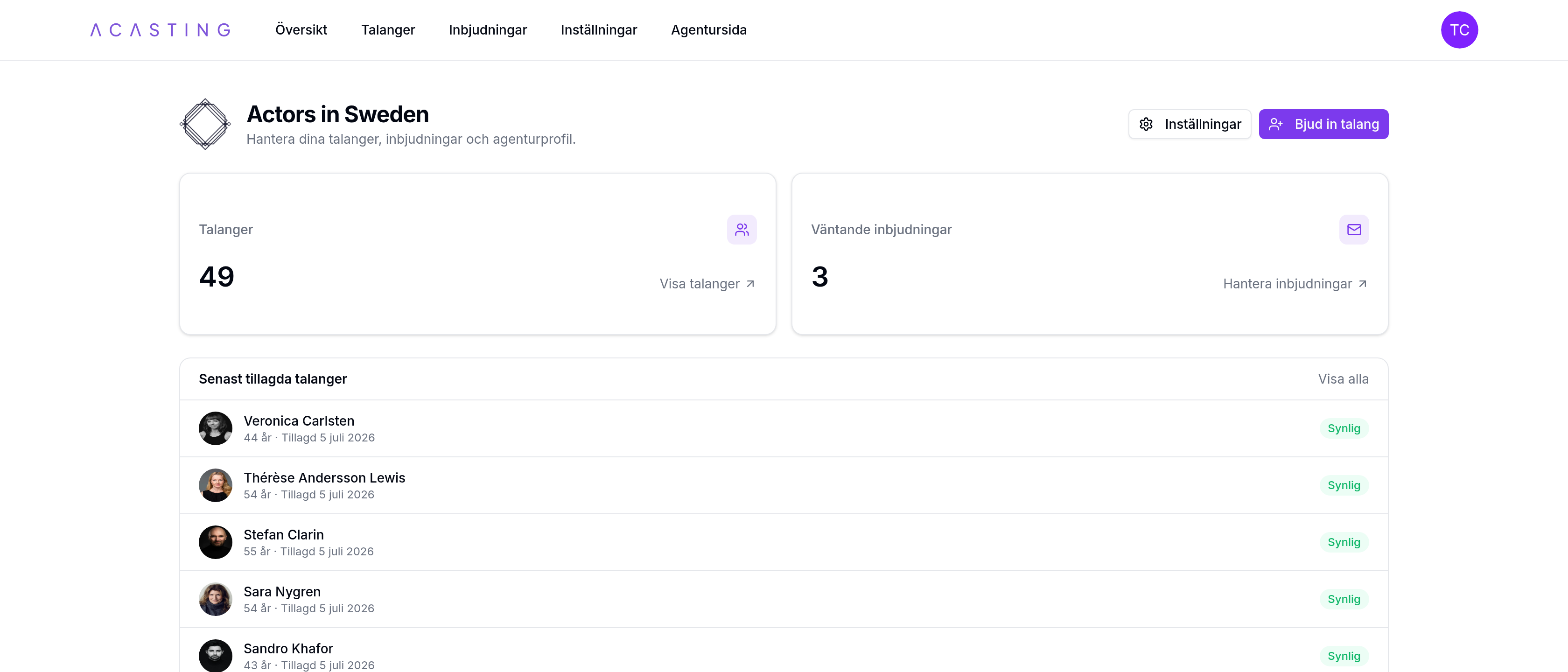Click Stefan Clarin's profile photo
1568x672 pixels.
tap(216, 542)
